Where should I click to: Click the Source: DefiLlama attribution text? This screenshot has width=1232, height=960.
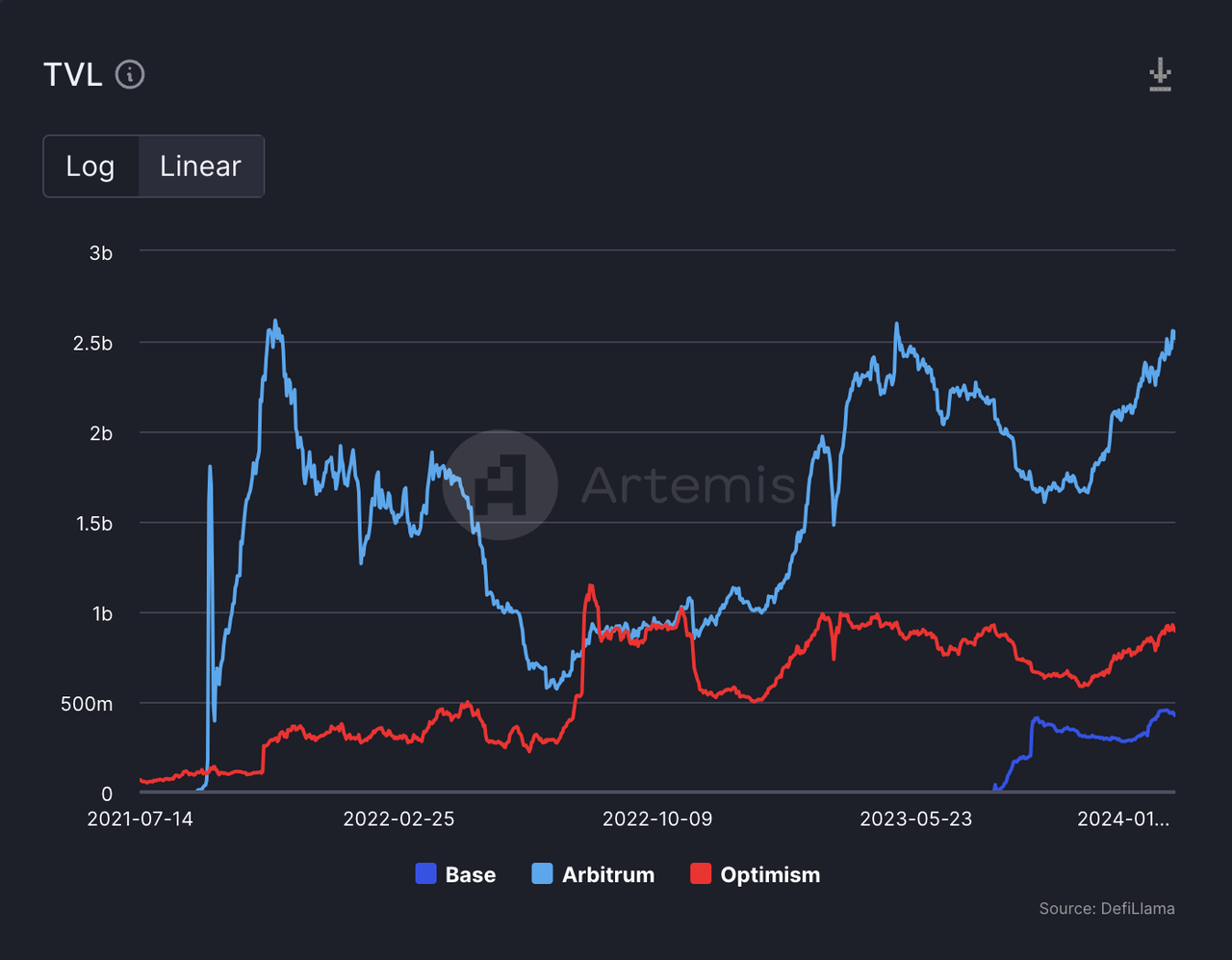1107,908
